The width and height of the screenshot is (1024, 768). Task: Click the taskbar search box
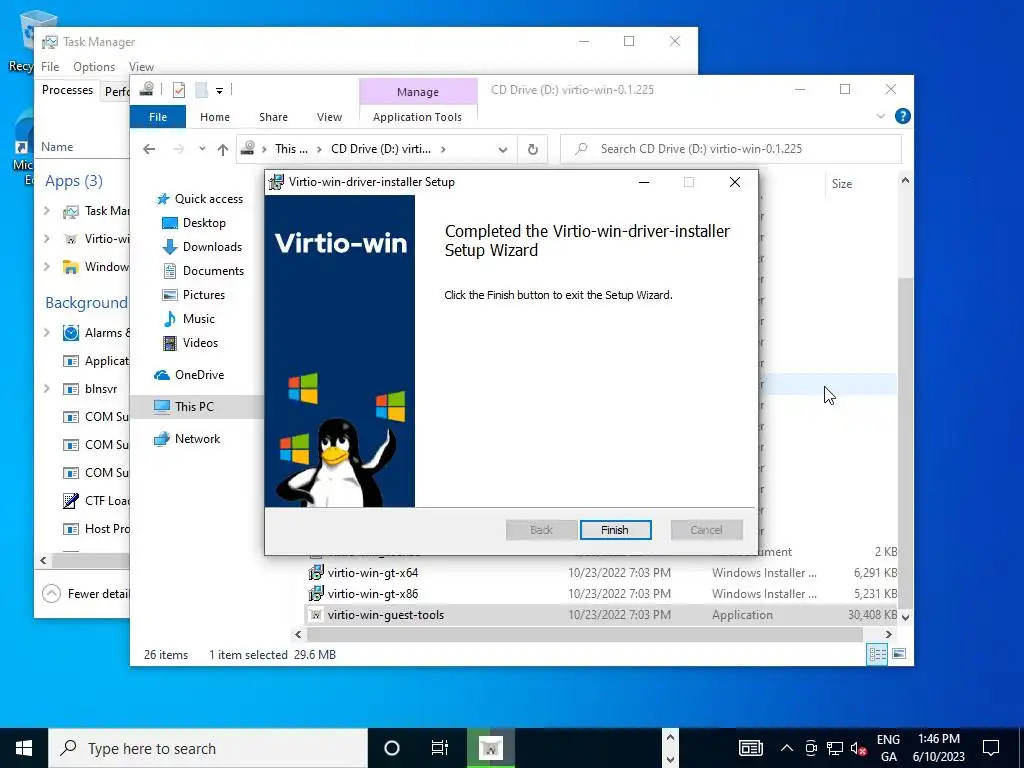click(x=208, y=748)
